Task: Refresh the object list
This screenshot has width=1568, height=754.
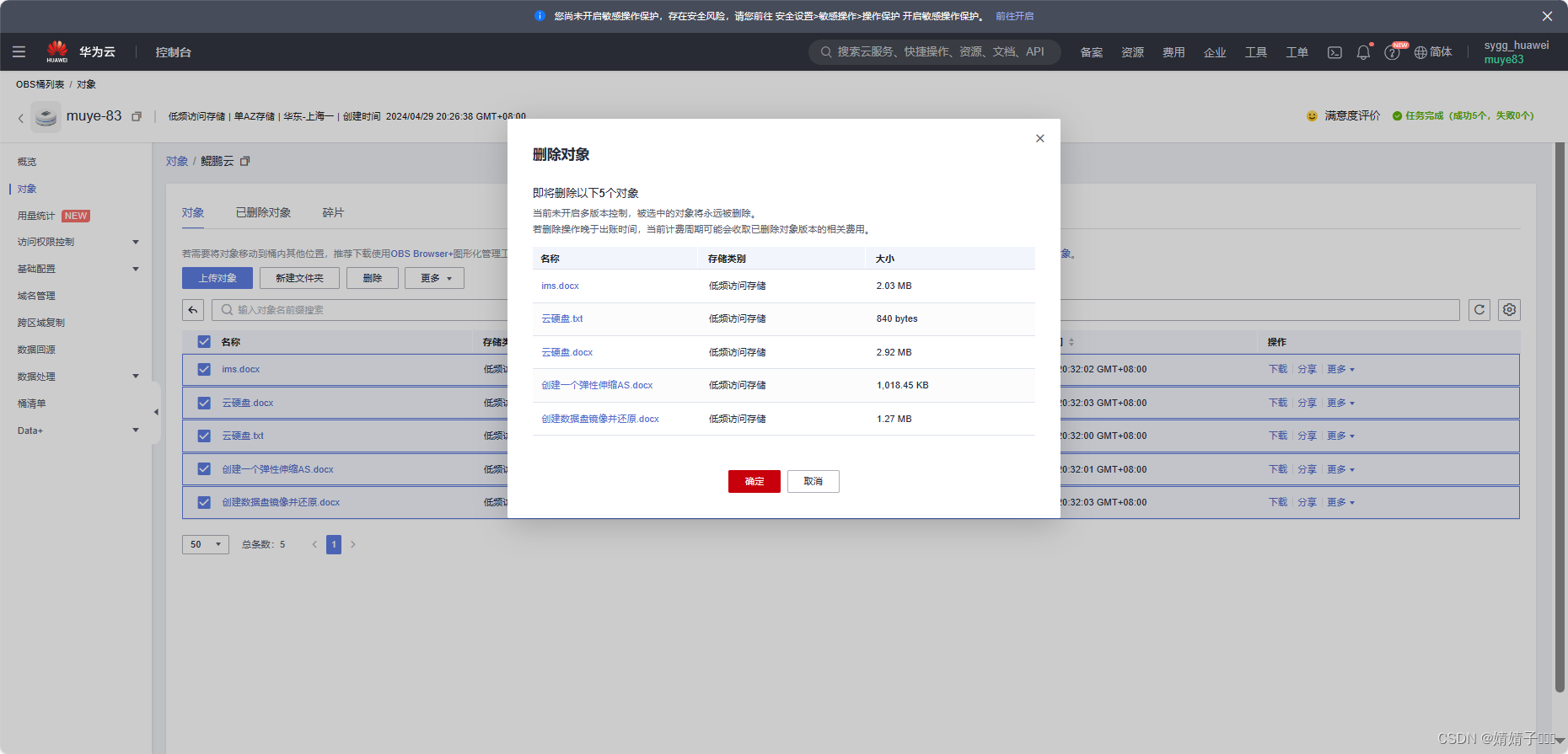Action: coord(1479,310)
